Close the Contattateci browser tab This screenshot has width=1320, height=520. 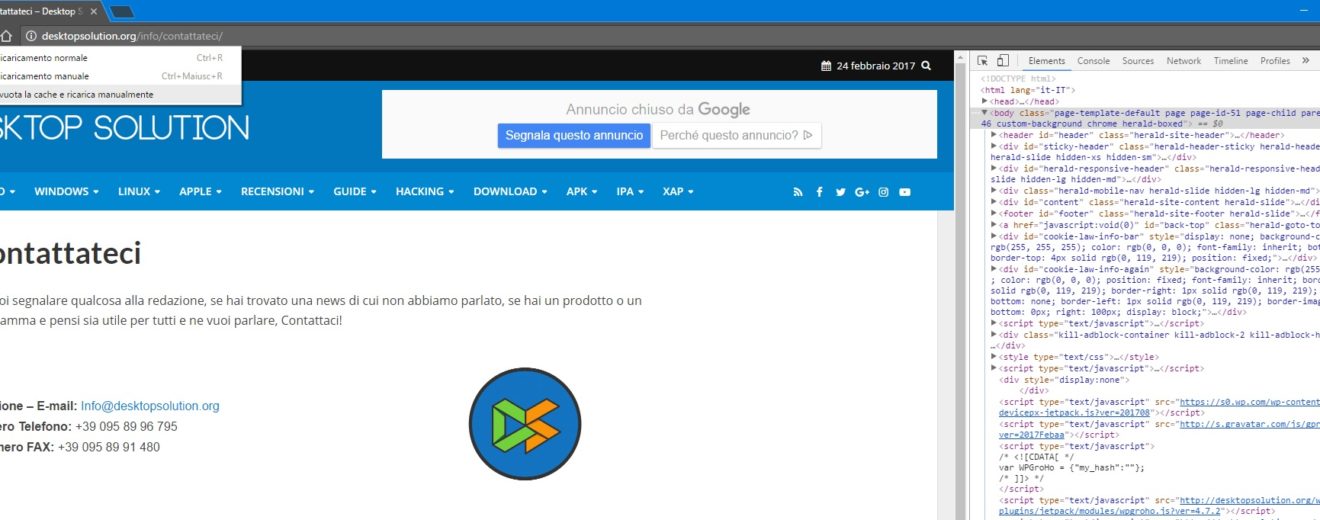tap(94, 11)
